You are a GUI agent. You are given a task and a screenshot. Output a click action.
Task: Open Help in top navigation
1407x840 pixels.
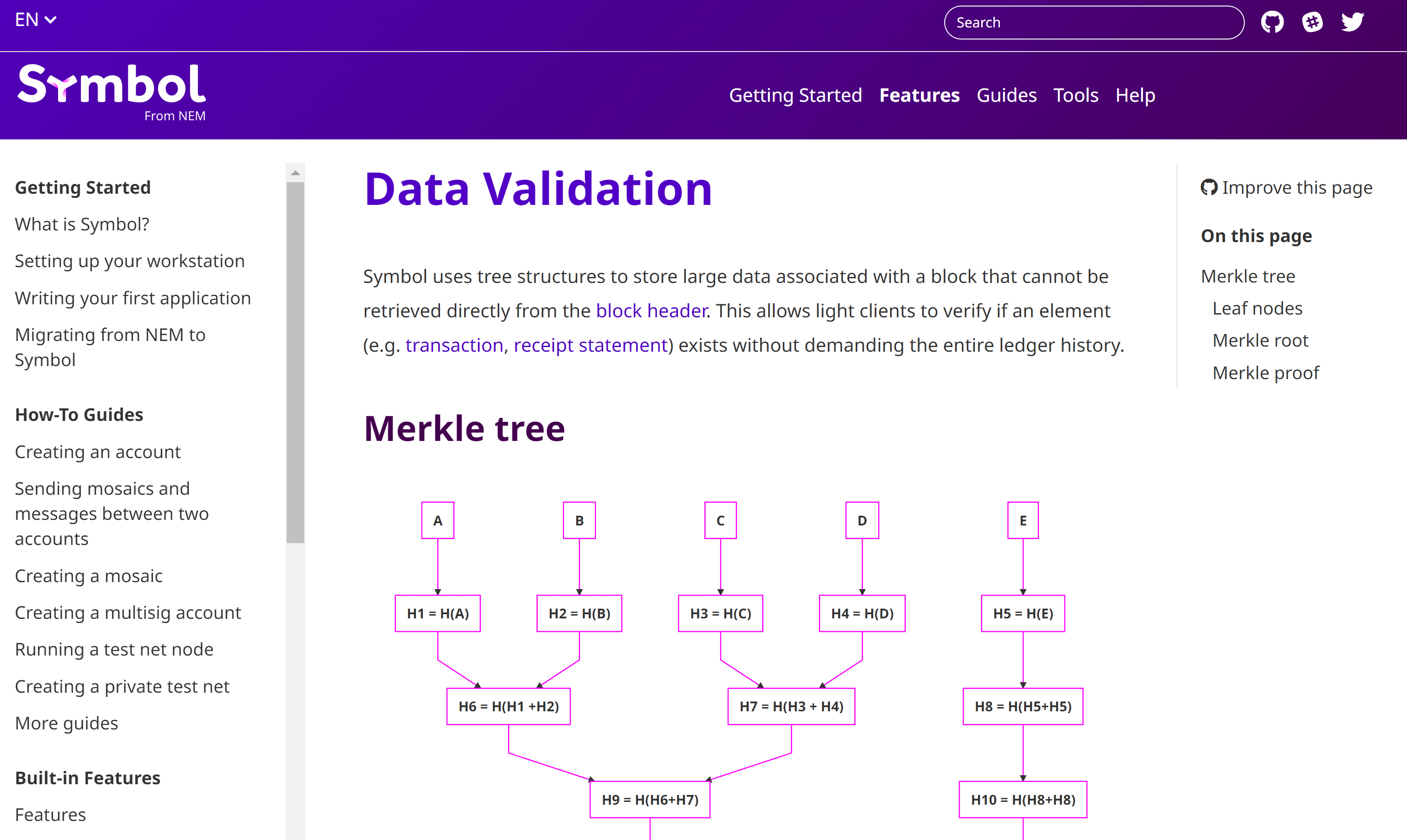point(1135,95)
